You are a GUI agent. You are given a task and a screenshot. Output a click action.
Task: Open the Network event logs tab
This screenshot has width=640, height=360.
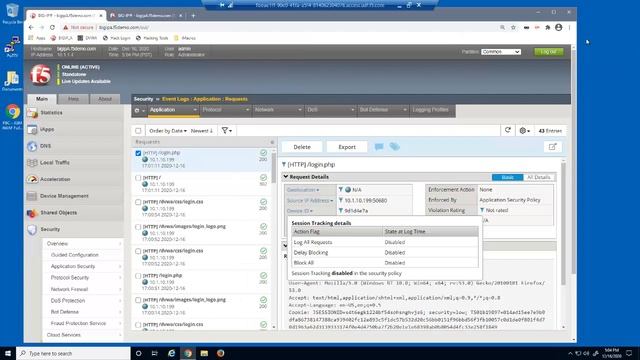[x=278, y=110]
